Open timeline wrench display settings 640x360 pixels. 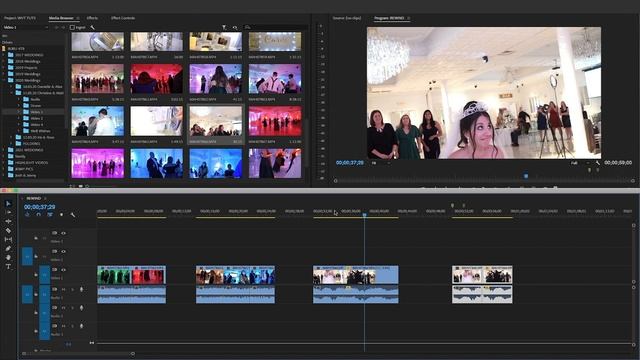pyautogui.click(x=73, y=215)
